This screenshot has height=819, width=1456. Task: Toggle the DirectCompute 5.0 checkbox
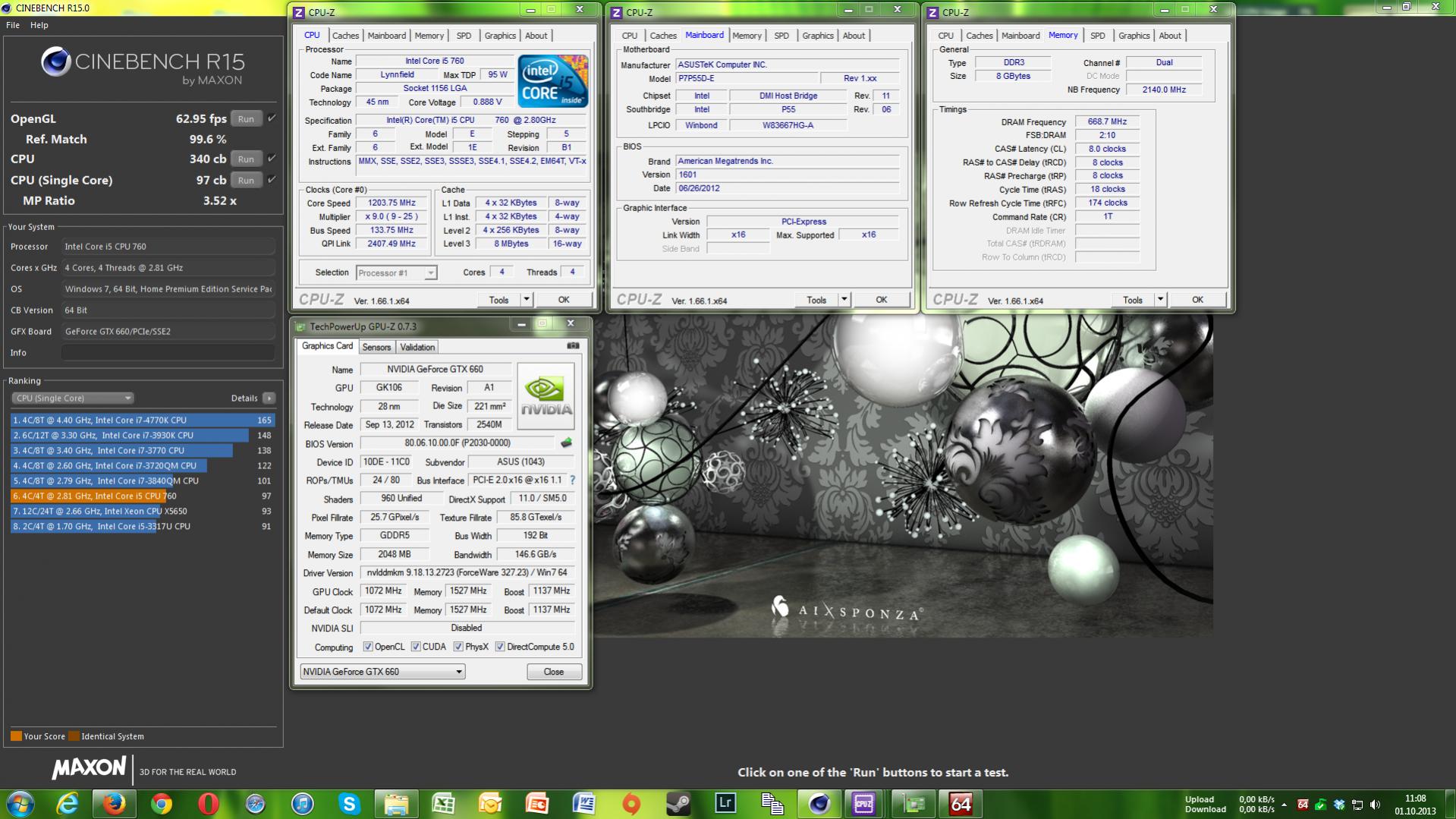(x=500, y=647)
